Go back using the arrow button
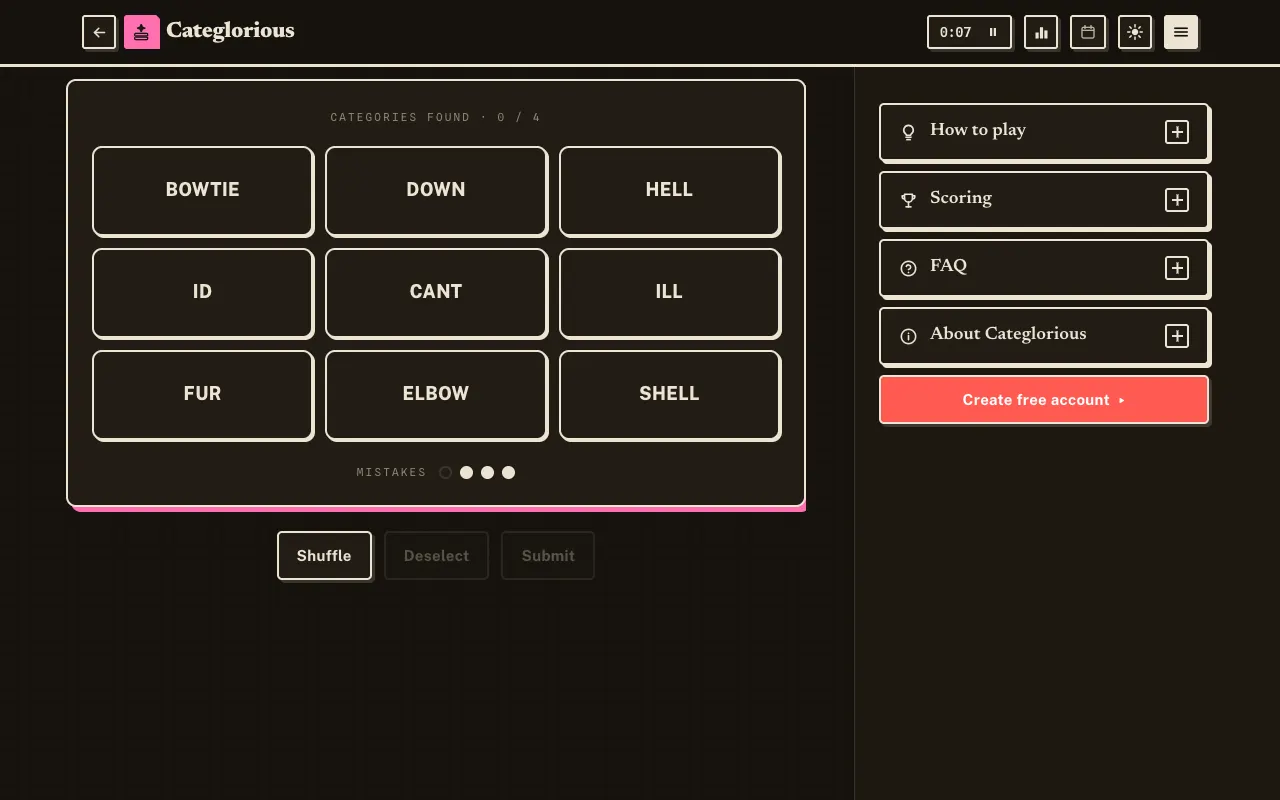Image resolution: width=1280 pixels, height=800 pixels. (99, 32)
